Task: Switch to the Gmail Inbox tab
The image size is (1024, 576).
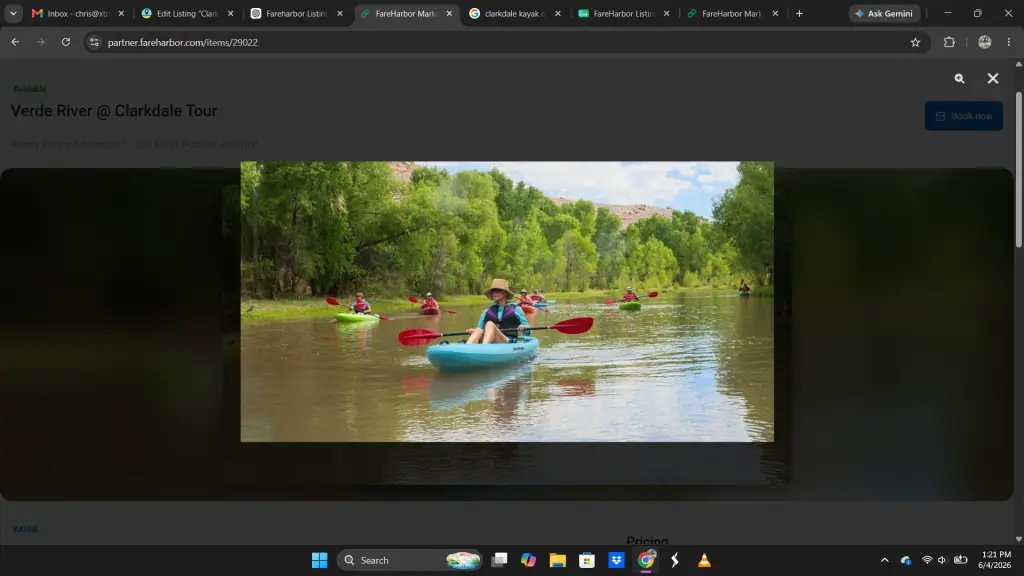Action: click(78, 13)
